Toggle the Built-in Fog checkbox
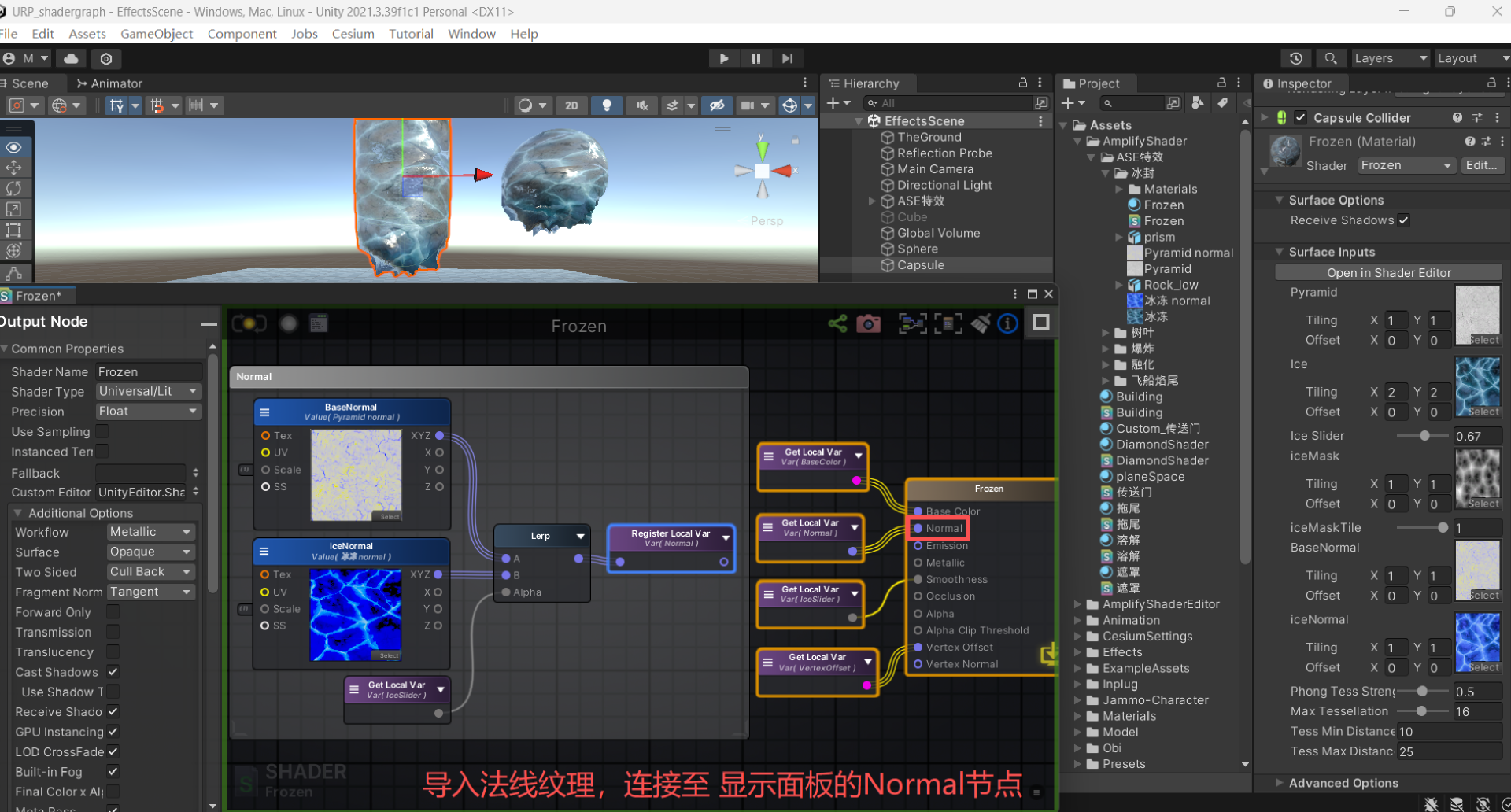This screenshot has height=812, width=1511. tap(113, 771)
